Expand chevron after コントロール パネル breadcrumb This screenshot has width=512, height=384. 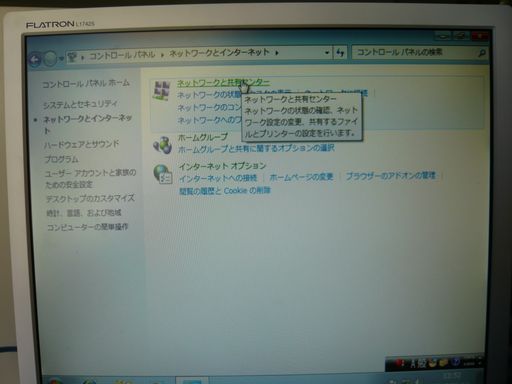(x=162, y=55)
